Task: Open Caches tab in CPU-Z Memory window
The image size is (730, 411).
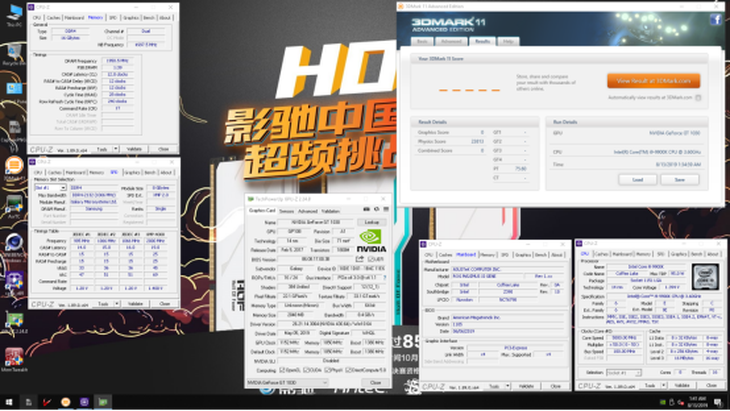Action: pos(54,18)
